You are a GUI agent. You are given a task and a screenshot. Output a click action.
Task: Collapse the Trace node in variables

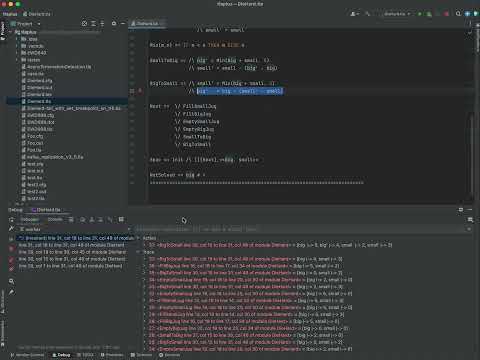[138, 252]
